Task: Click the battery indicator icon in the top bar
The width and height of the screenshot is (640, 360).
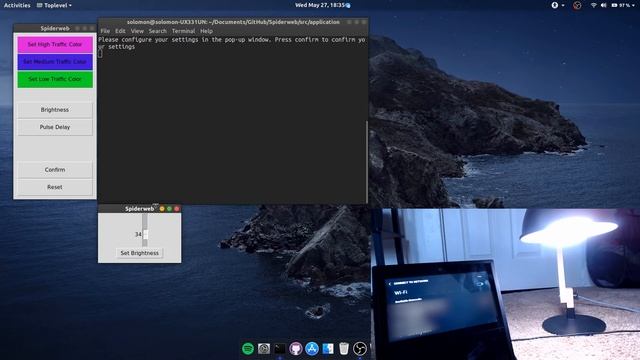Action: tap(614, 5)
